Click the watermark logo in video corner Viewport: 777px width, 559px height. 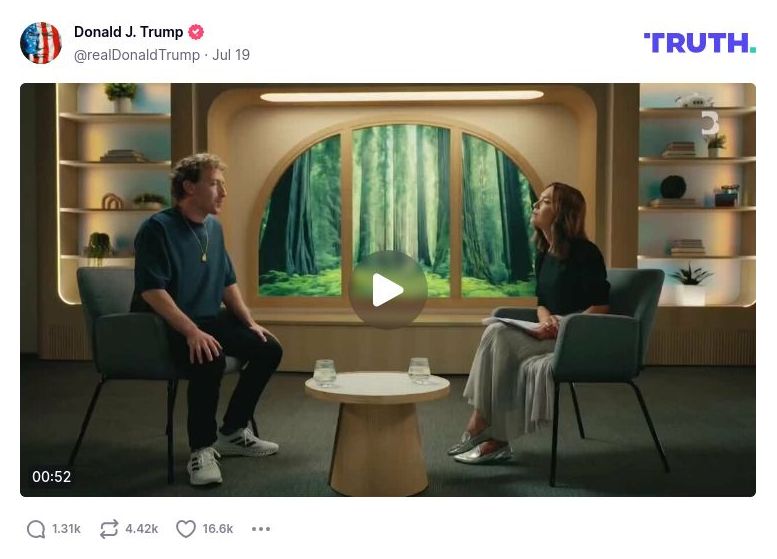710,123
